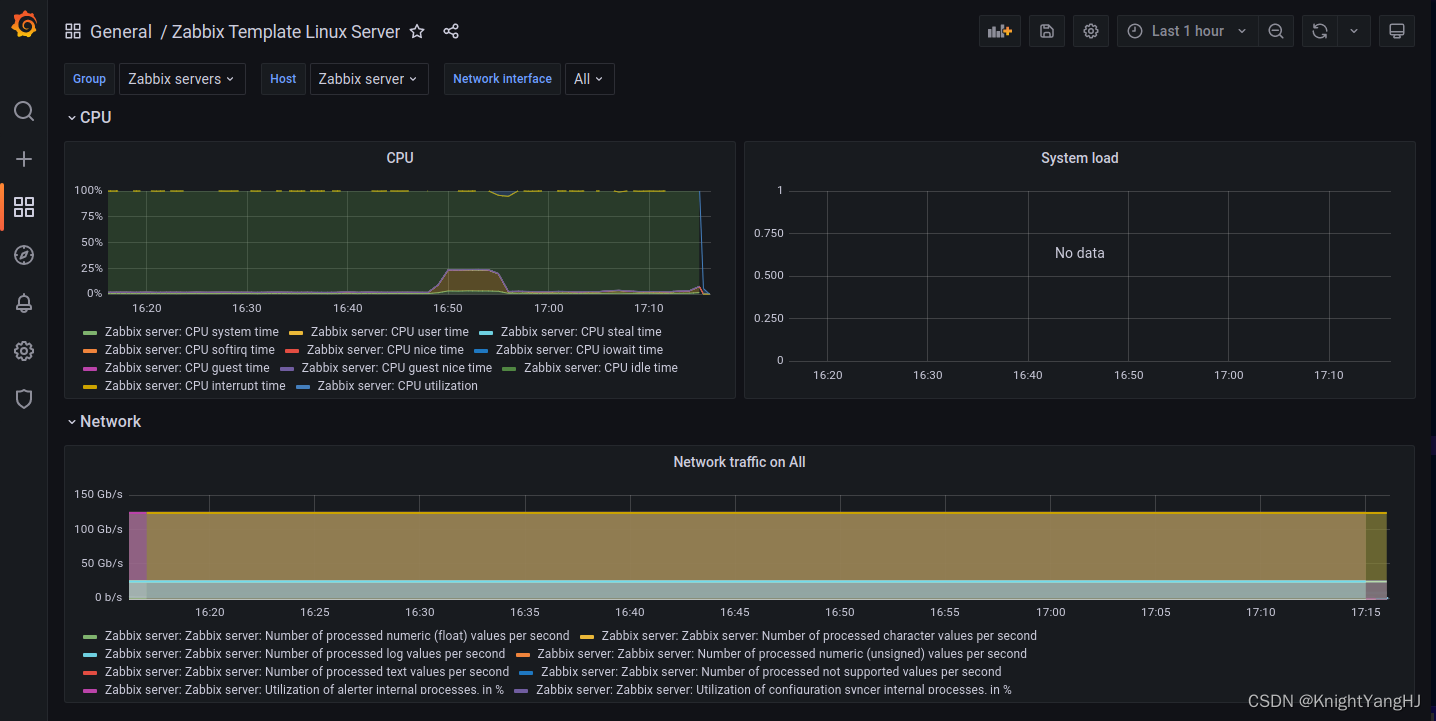
Task: Star this dashboard as favorite
Action: [417, 31]
